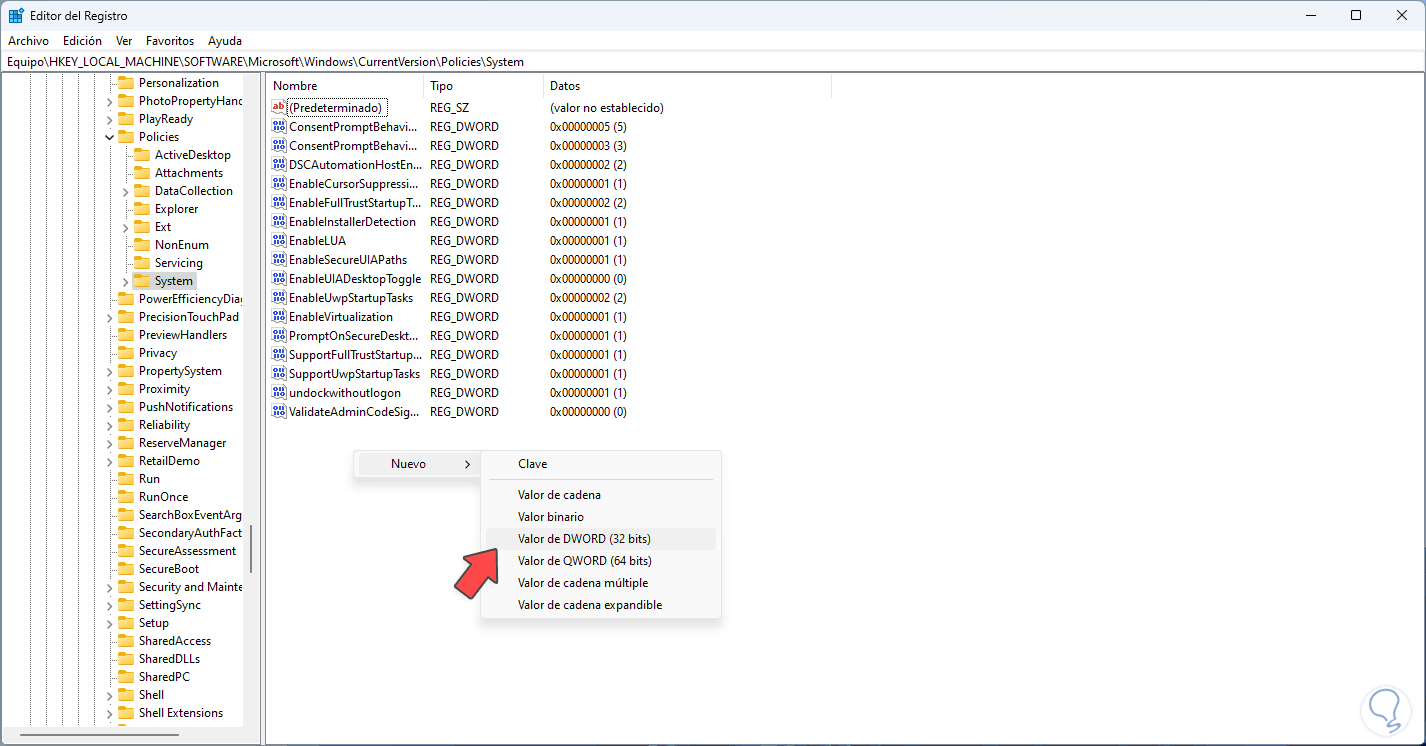The height and width of the screenshot is (746, 1426).
Task: Choose Clave in the Nuevo submenu
Action: pyautogui.click(x=600, y=464)
